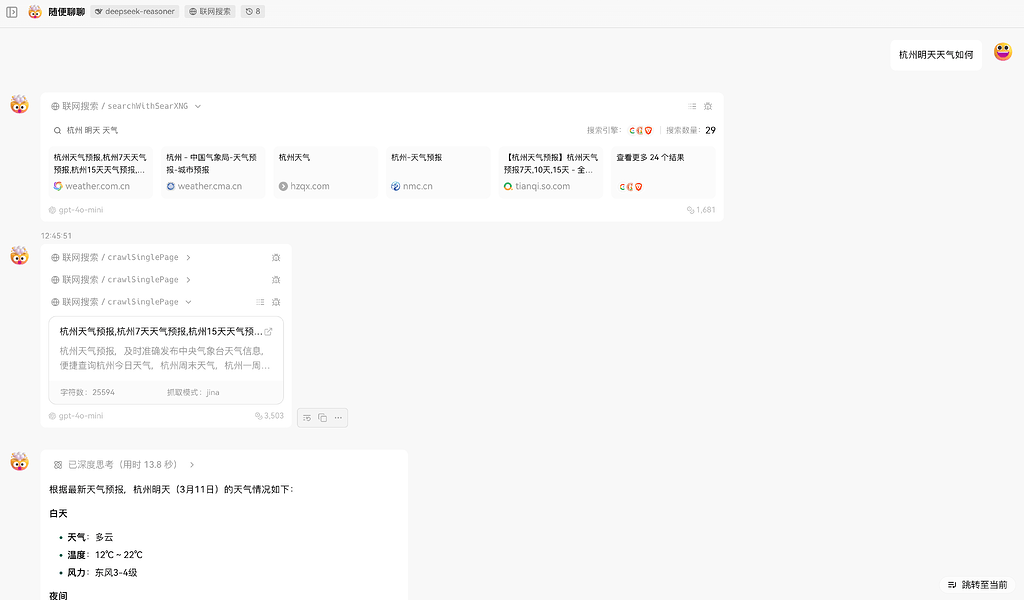This screenshot has height=600, width=1024.
Task: Open debug icon on first crawlSinglePage row
Action: pos(276,258)
